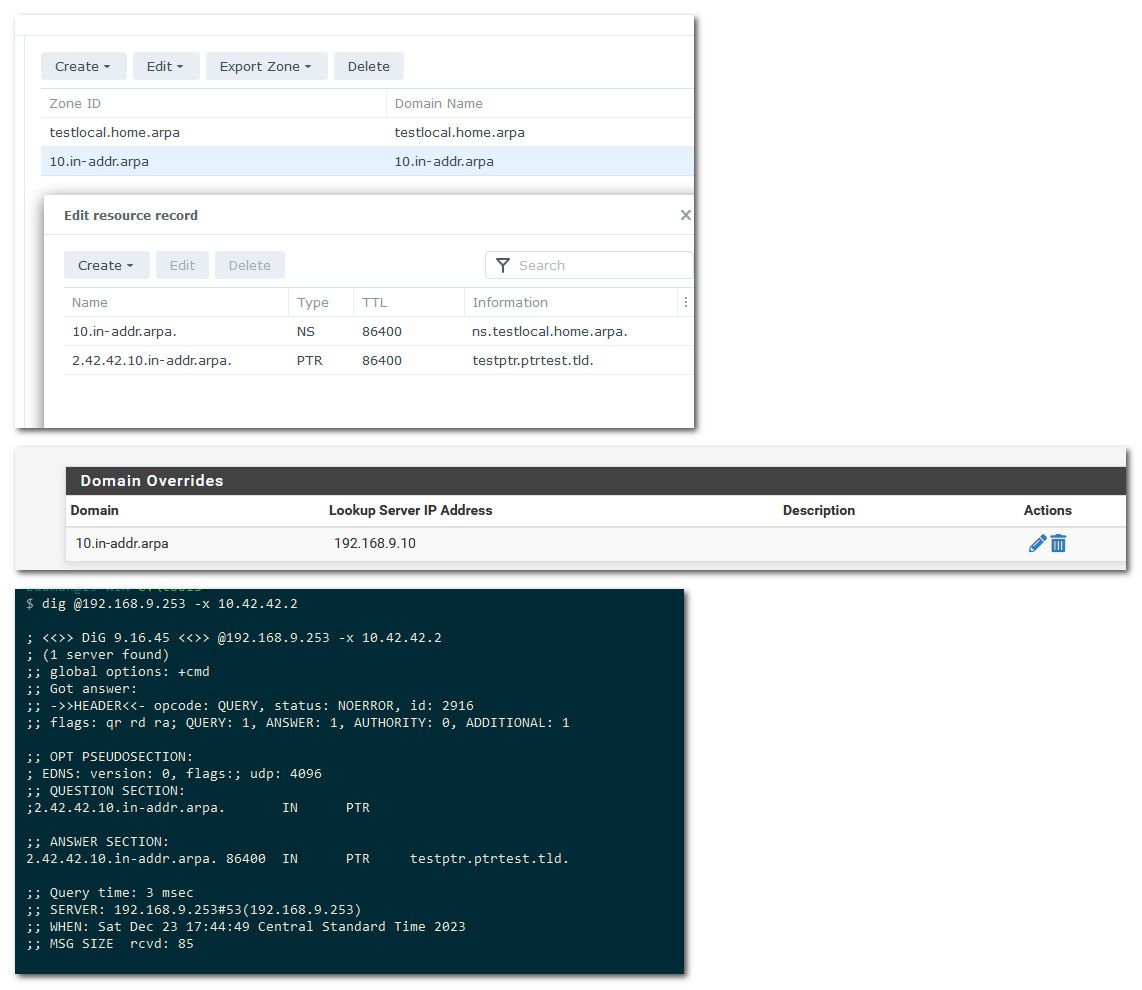Sort by Domain Name column header
This screenshot has width=1142, height=990.
[x=540, y=103]
